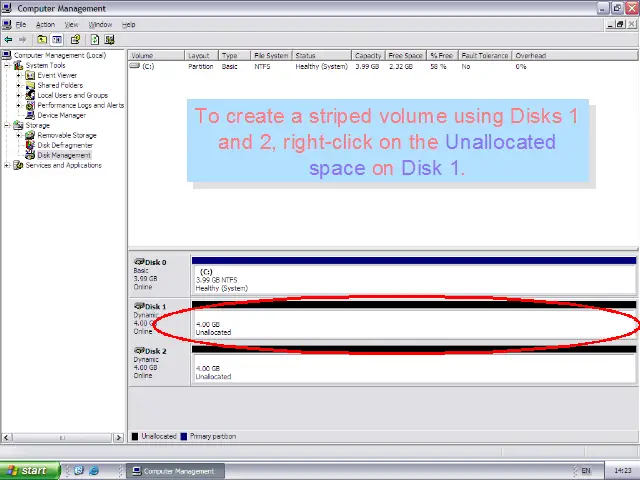
Task: Collapse the Storage tree node
Action: click(x=7, y=125)
